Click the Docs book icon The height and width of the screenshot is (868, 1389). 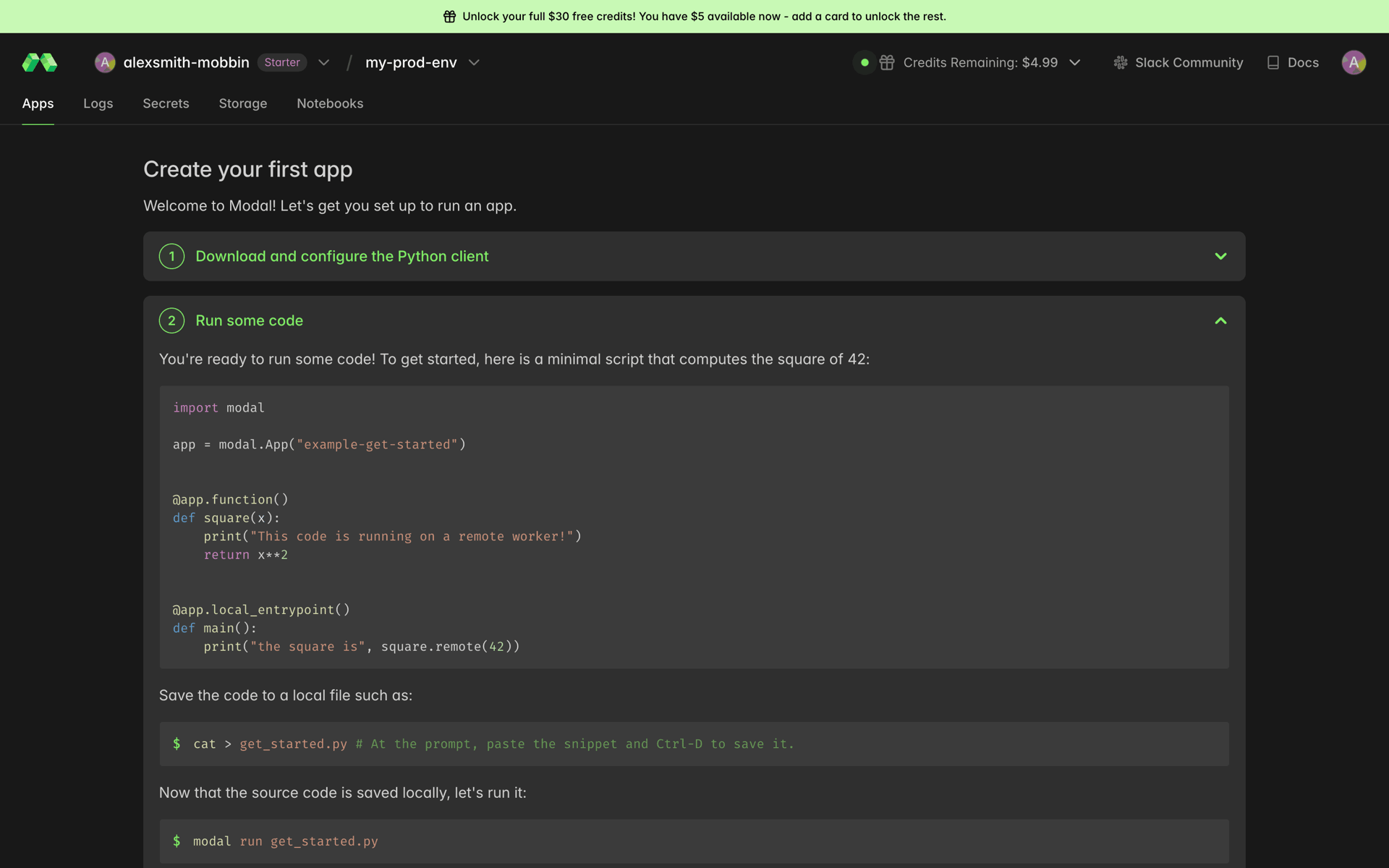pyautogui.click(x=1273, y=63)
